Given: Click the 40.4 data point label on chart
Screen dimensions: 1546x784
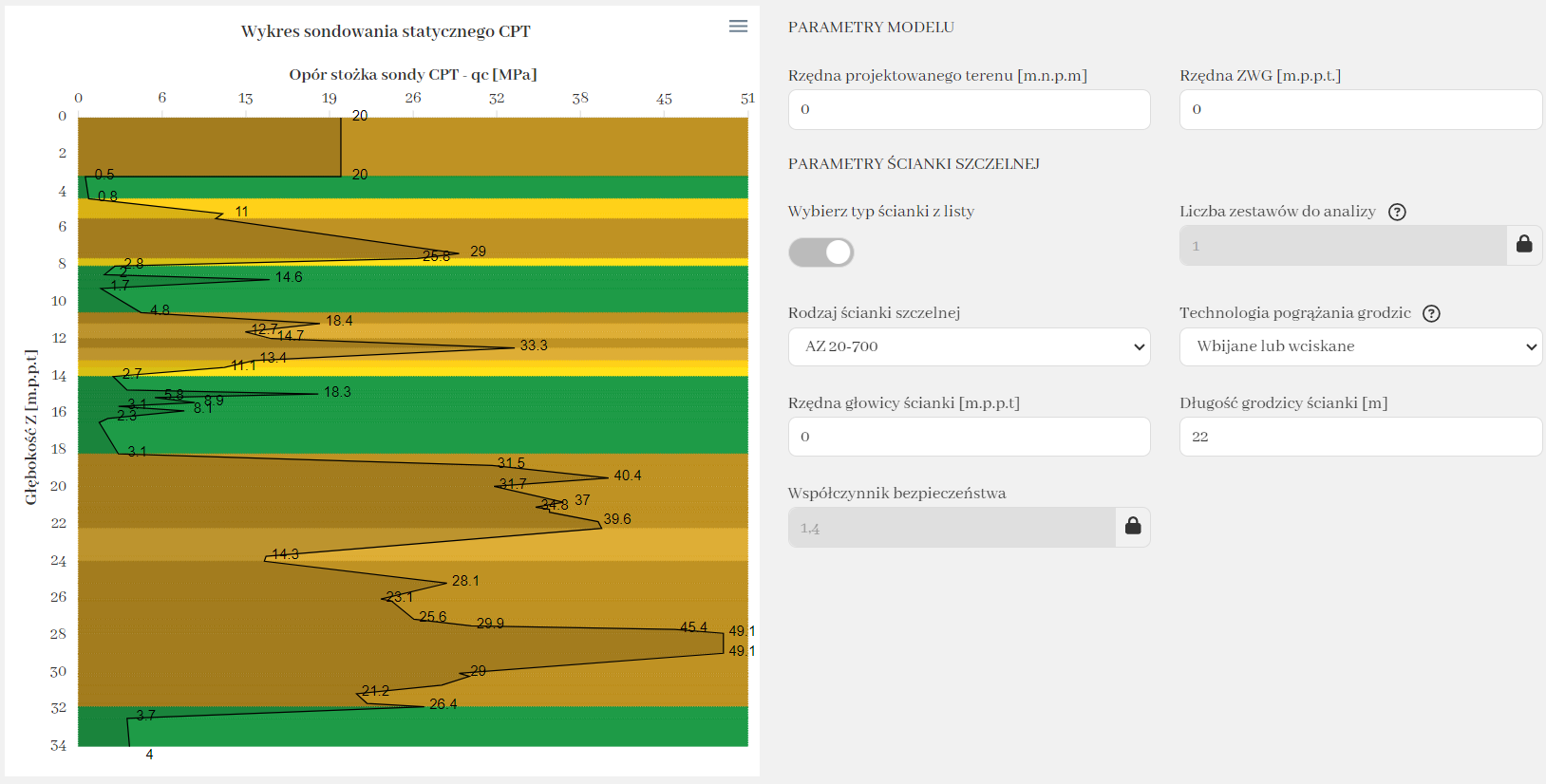Looking at the screenshot, I should click(628, 476).
